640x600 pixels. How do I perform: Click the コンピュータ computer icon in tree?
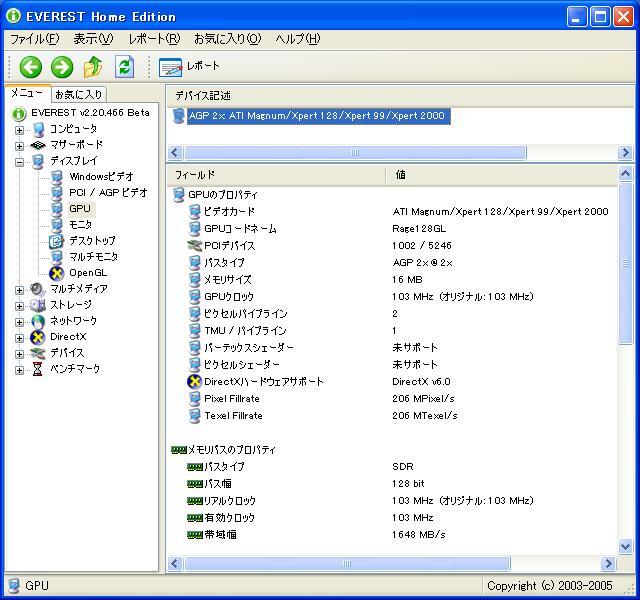coord(38,130)
